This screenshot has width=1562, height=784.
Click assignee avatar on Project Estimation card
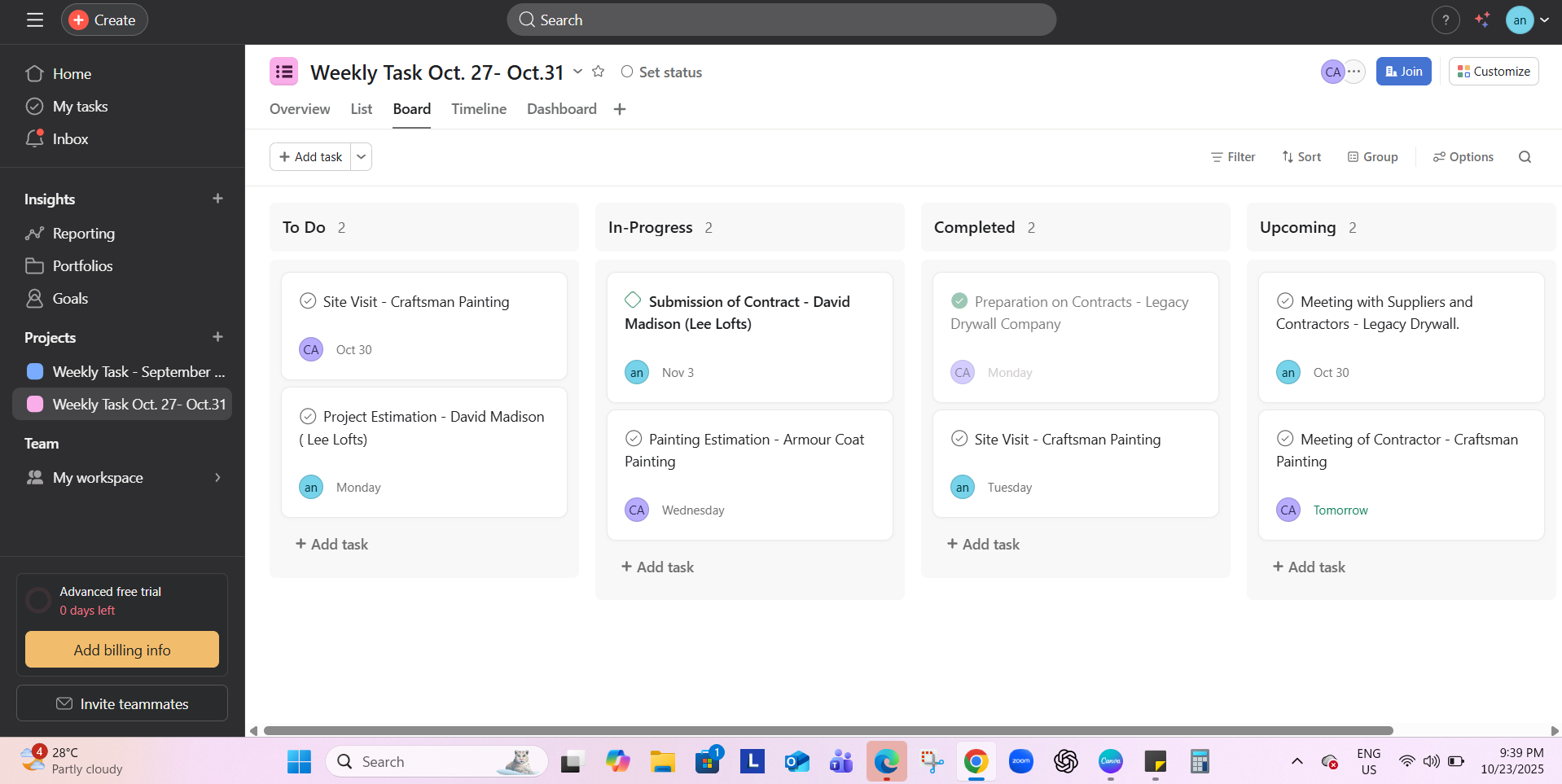311,488
